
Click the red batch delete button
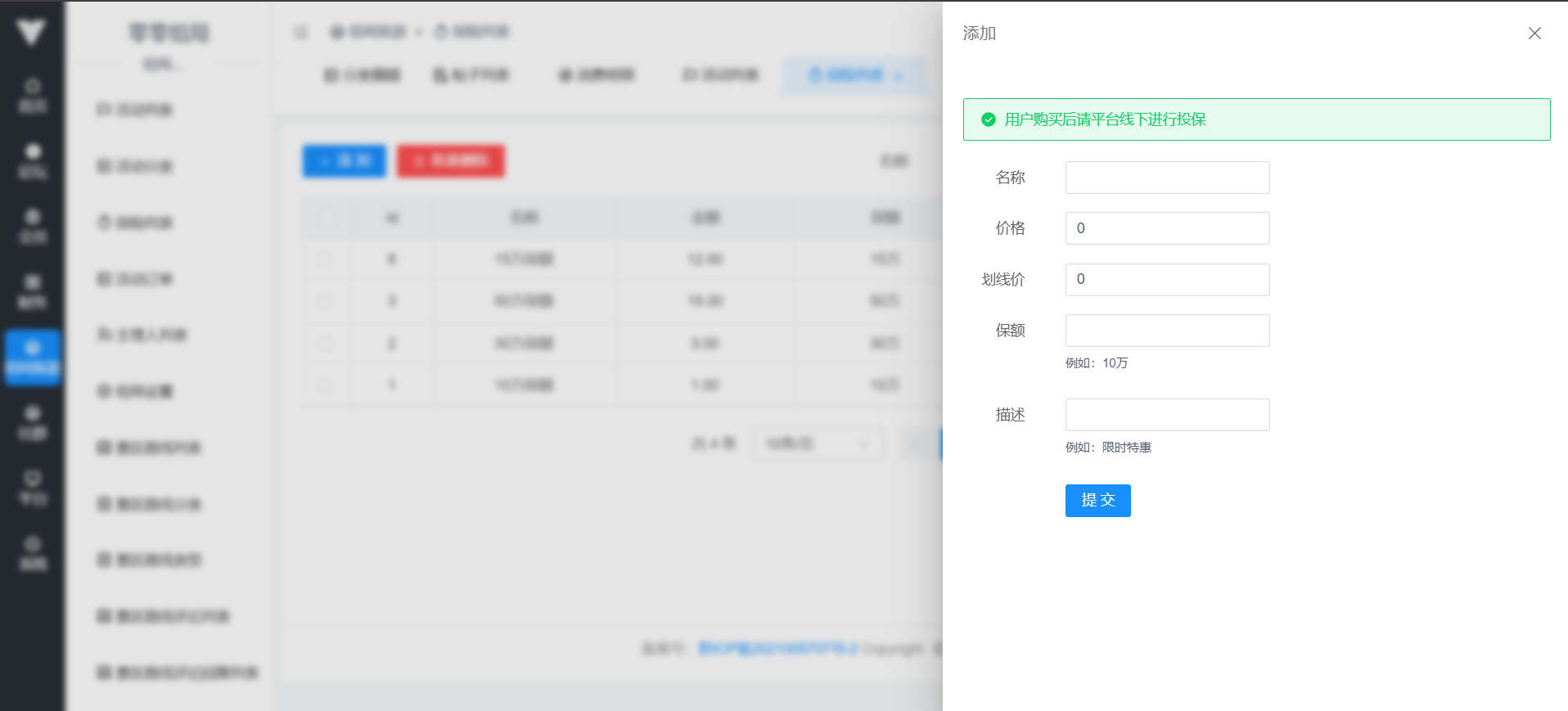click(451, 161)
